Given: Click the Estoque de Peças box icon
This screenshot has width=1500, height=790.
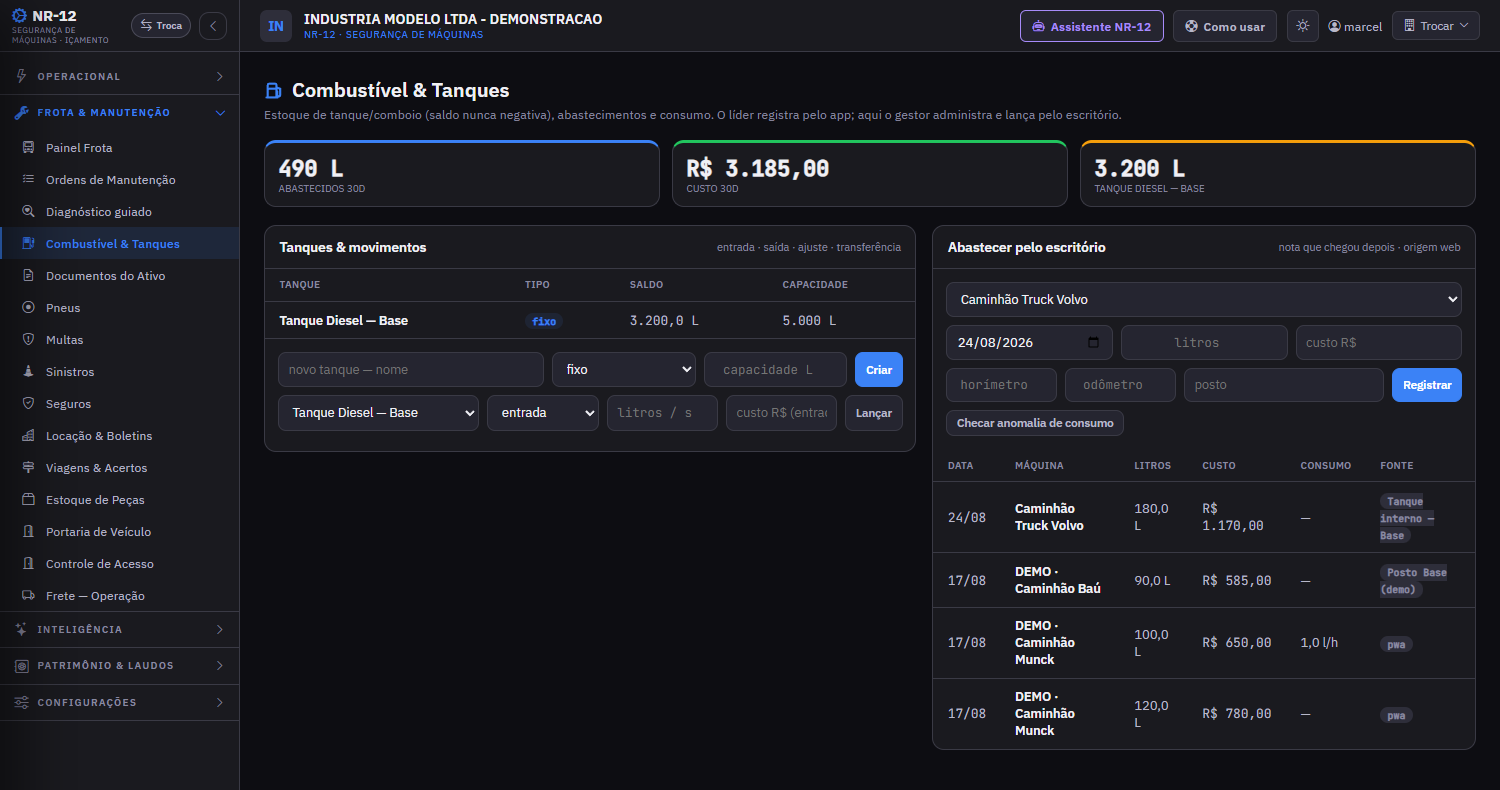Looking at the screenshot, I should [x=28, y=500].
